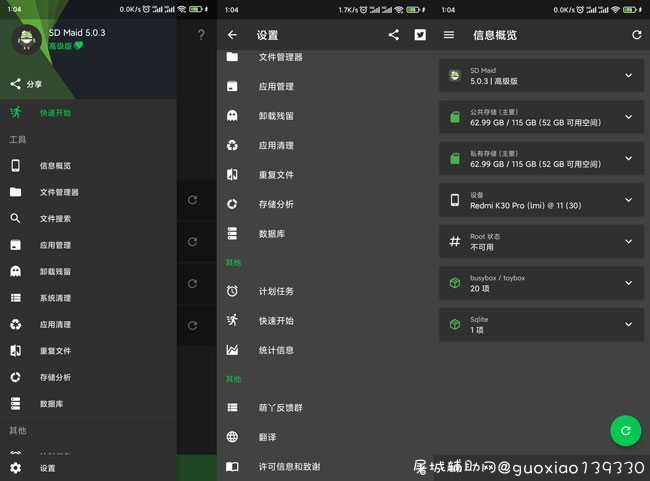Open 计划任务 alarm clock settings entry
This screenshot has height=481, width=650.
[x=325, y=291]
